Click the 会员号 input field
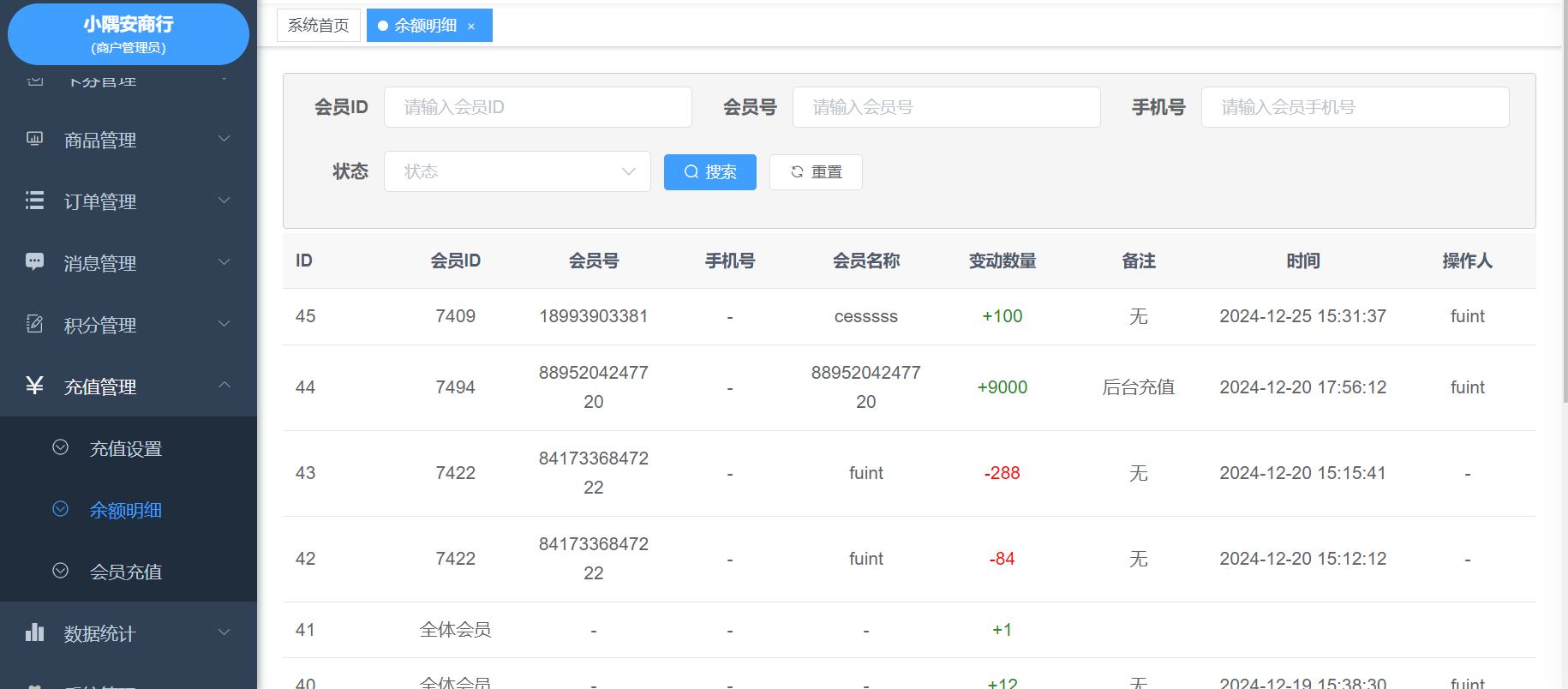This screenshot has height=689, width=1568. pos(946,107)
